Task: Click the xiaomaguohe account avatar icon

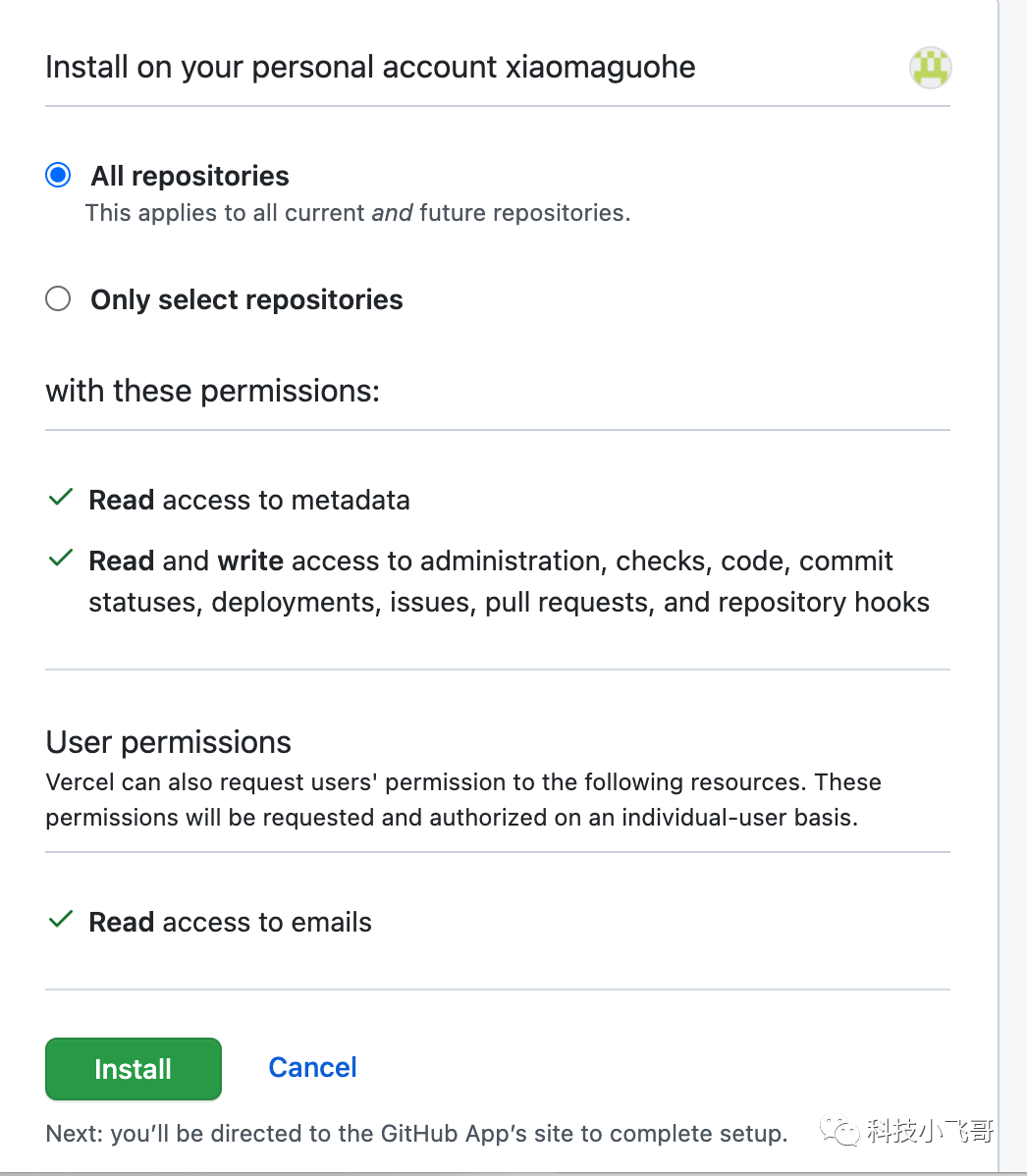Action: click(930, 68)
